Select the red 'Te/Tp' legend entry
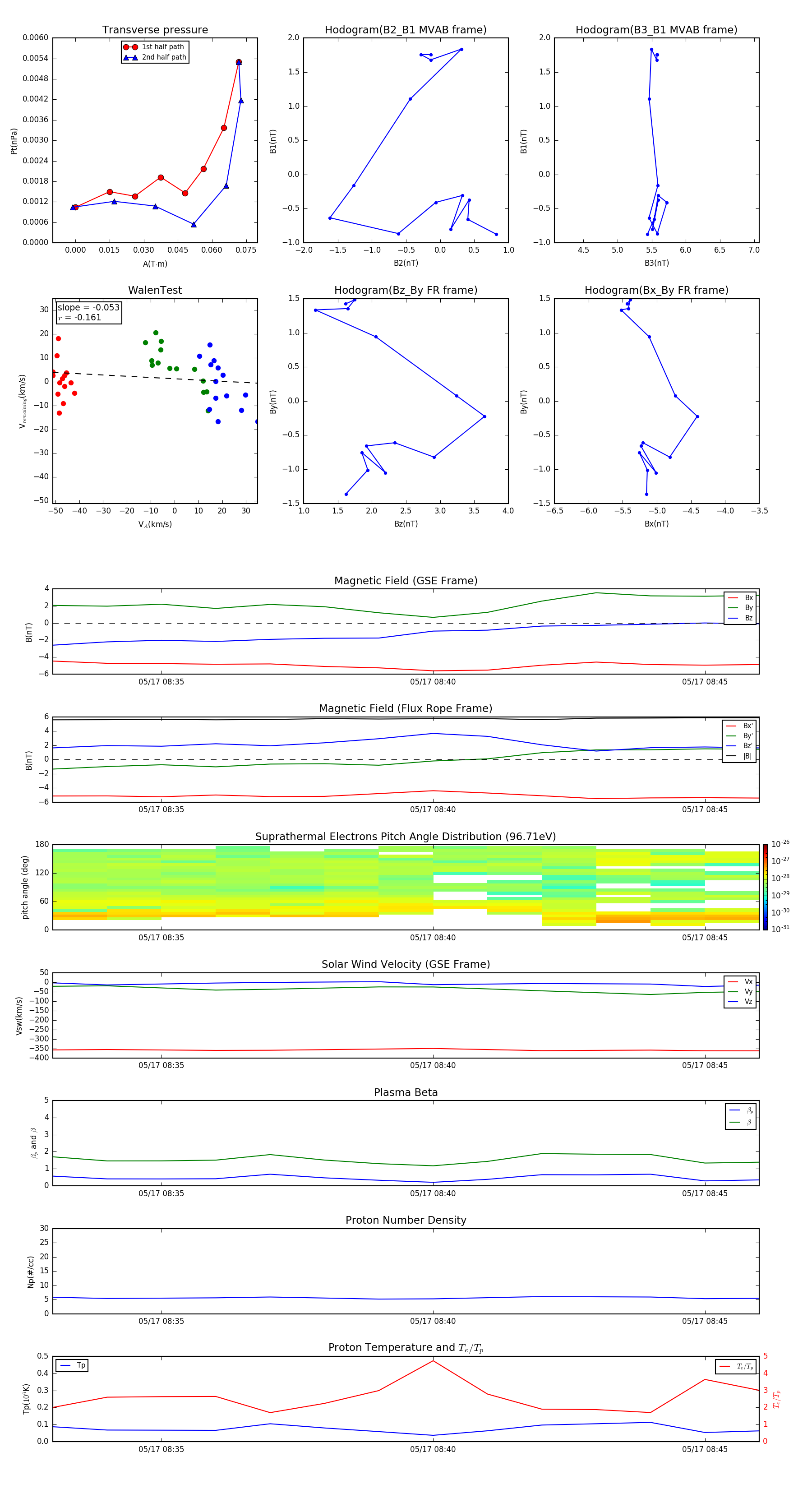 point(736,1366)
